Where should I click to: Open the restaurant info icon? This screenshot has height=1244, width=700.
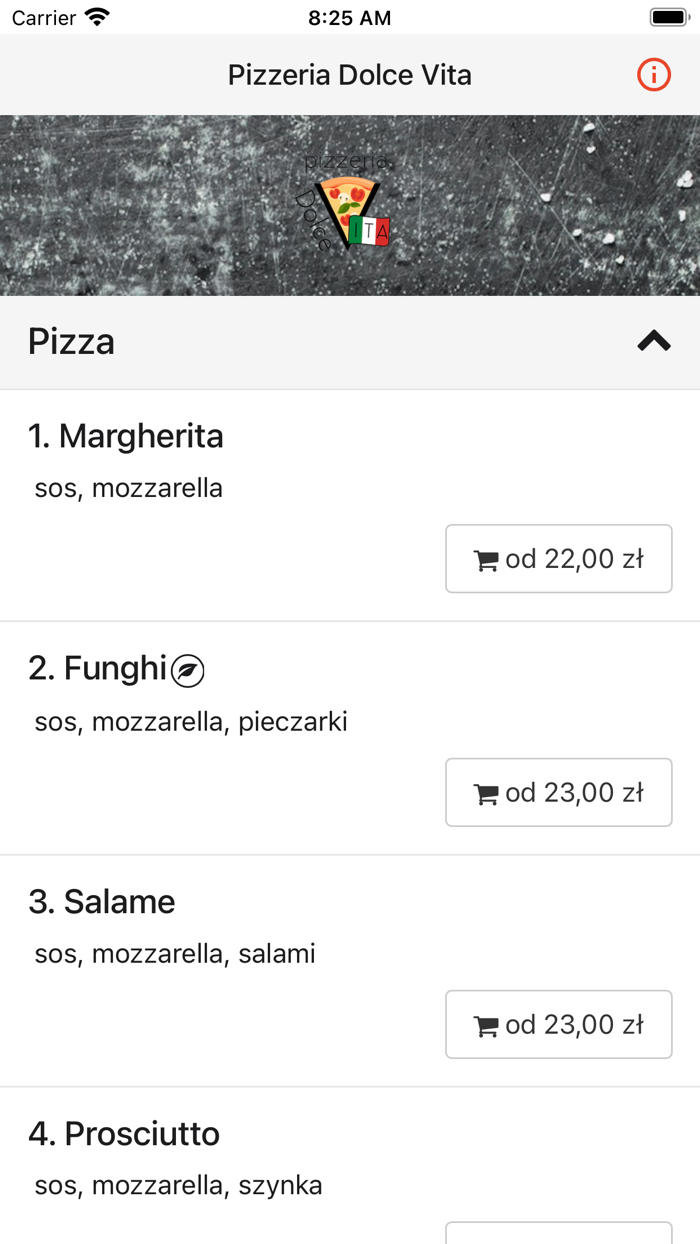point(653,75)
